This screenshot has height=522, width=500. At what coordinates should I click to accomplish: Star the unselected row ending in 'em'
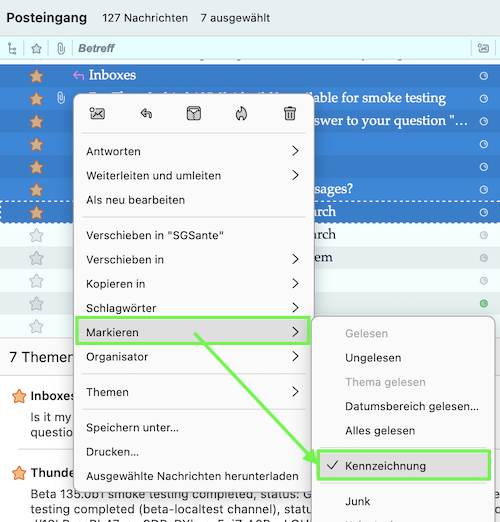[36, 258]
